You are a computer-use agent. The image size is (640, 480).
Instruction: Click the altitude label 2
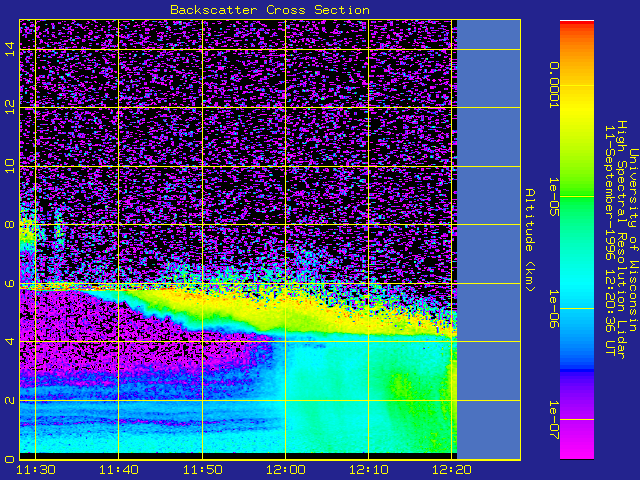pyautogui.click(x=10, y=400)
